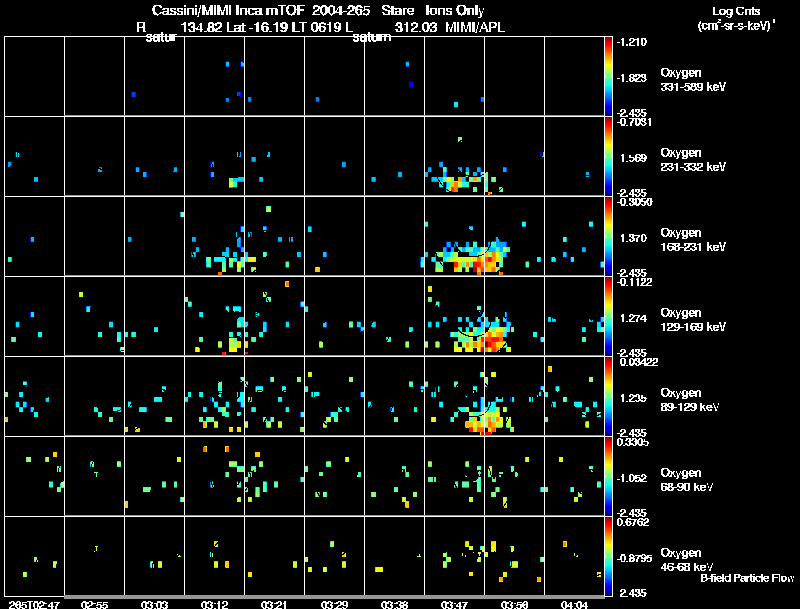The width and height of the screenshot is (800, 609).
Task: Click the '-0.3050' color scale value
Action: [x=634, y=202]
